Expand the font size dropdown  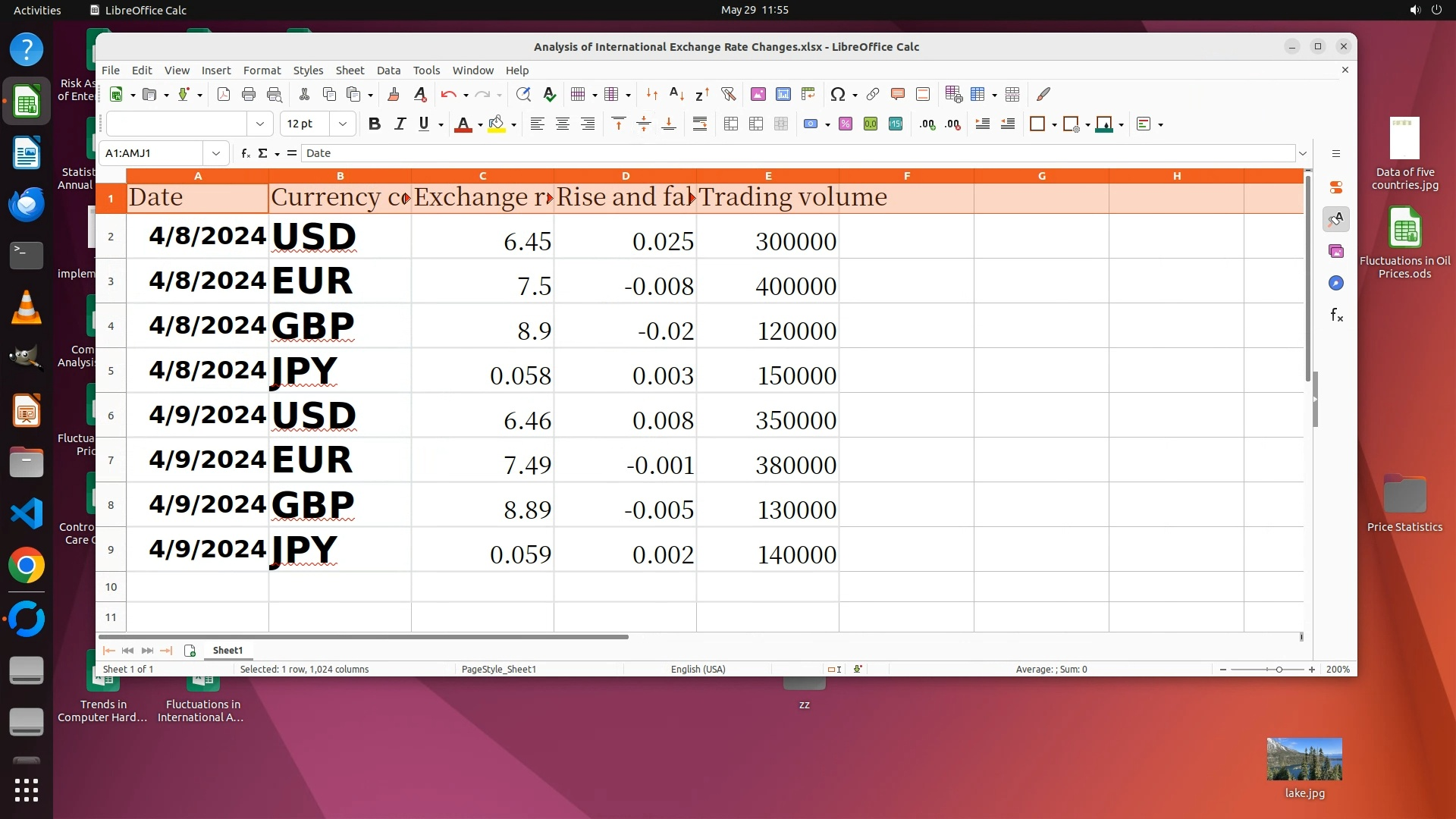point(343,124)
